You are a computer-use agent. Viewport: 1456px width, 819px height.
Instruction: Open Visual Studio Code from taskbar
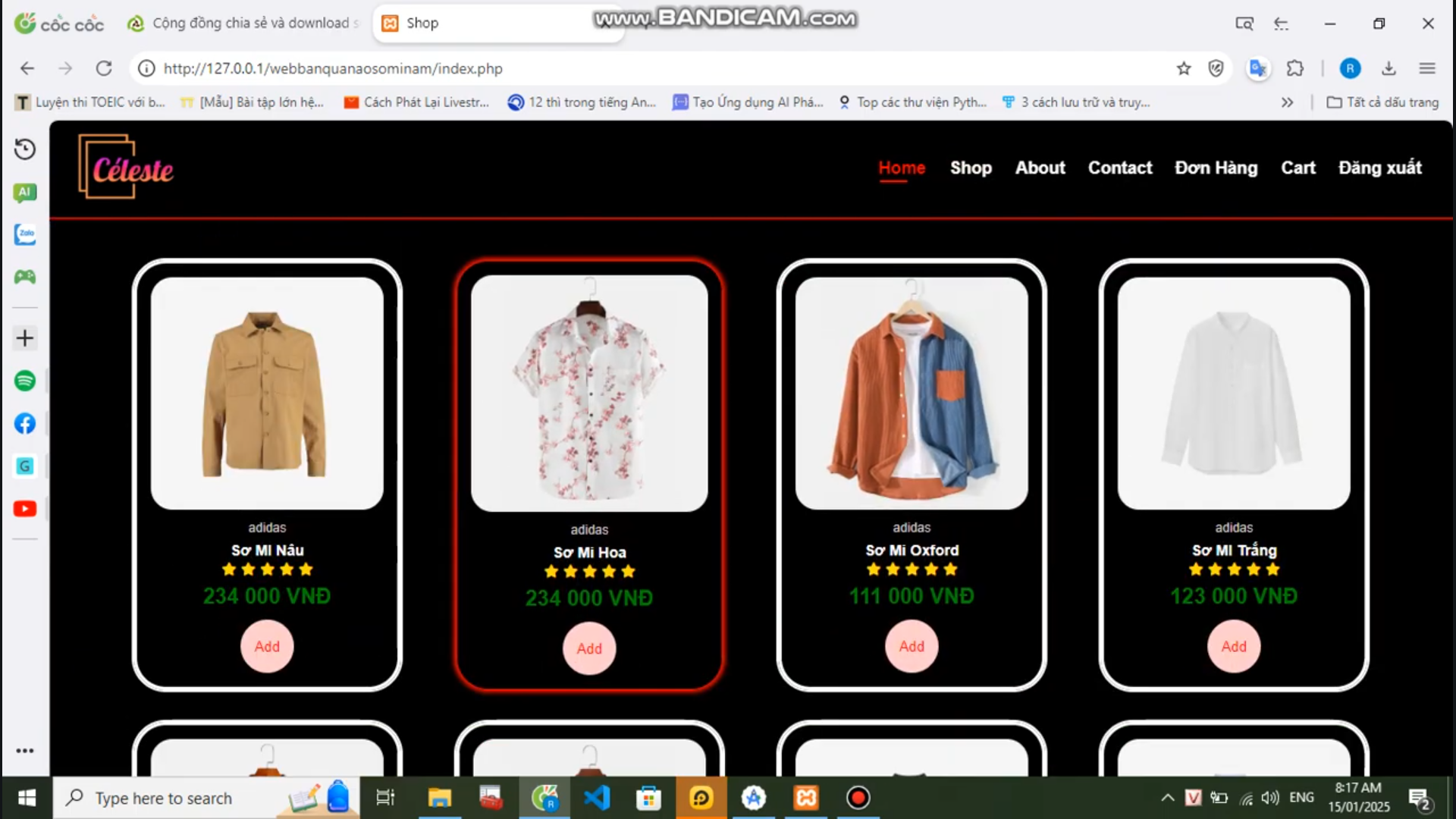(597, 798)
